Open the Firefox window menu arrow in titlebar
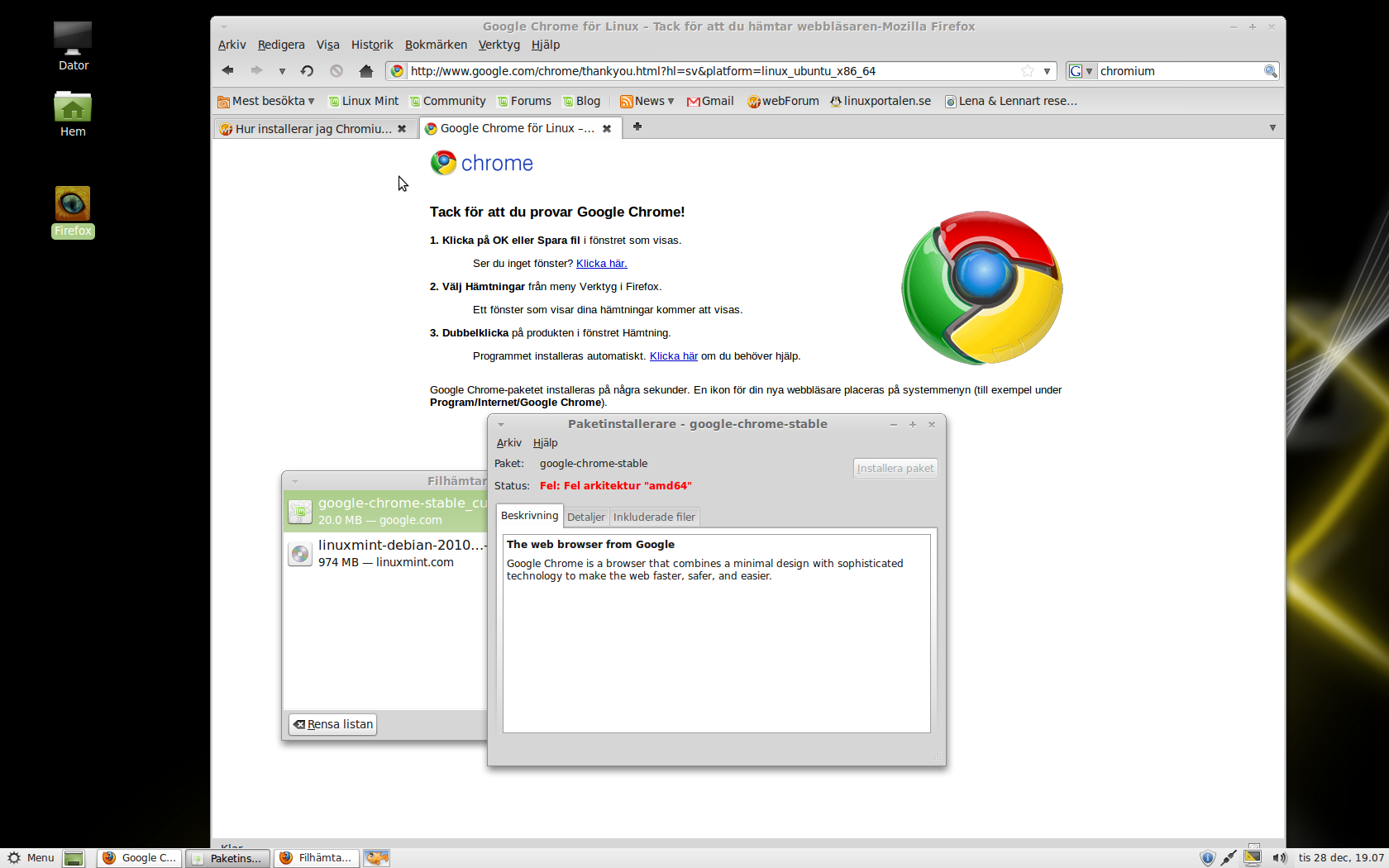 [224, 26]
